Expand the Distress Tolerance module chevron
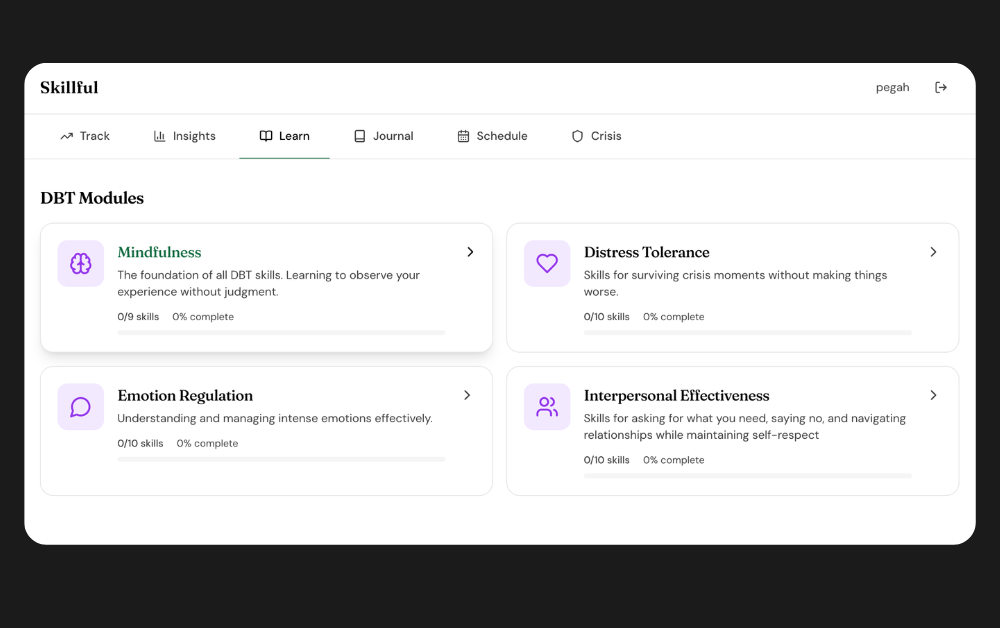This screenshot has width=1000, height=628. point(934,252)
